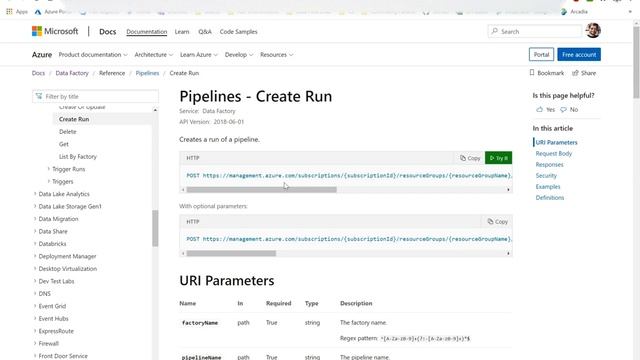Open the Q&A tab
The image size is (640, 360).
[204, 31]
